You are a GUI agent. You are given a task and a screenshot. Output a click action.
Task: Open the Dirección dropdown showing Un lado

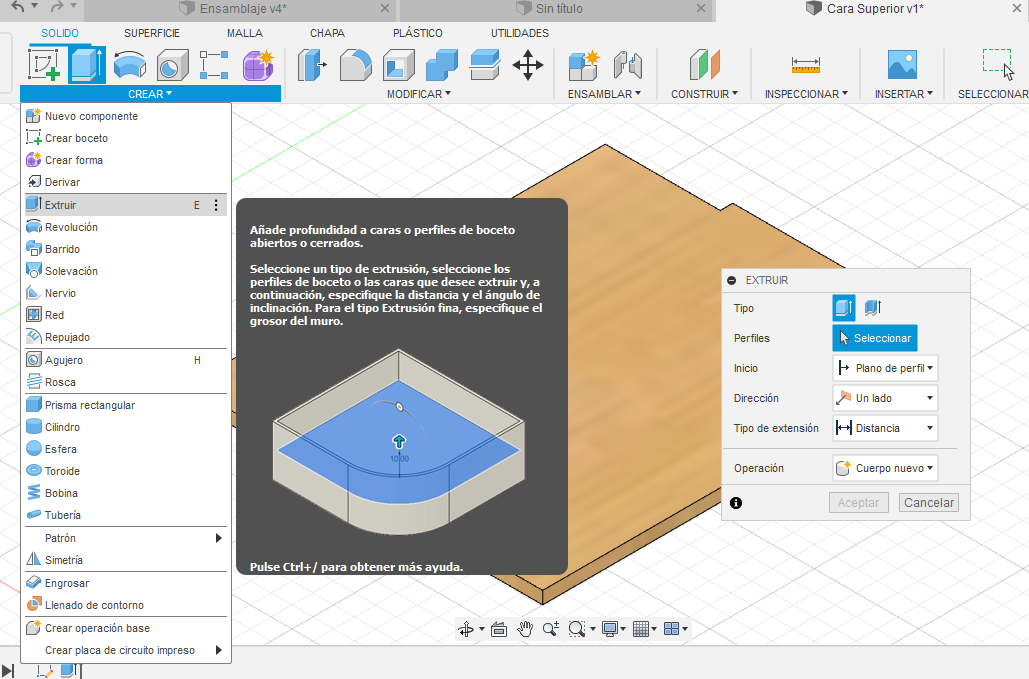coord(885,398)
